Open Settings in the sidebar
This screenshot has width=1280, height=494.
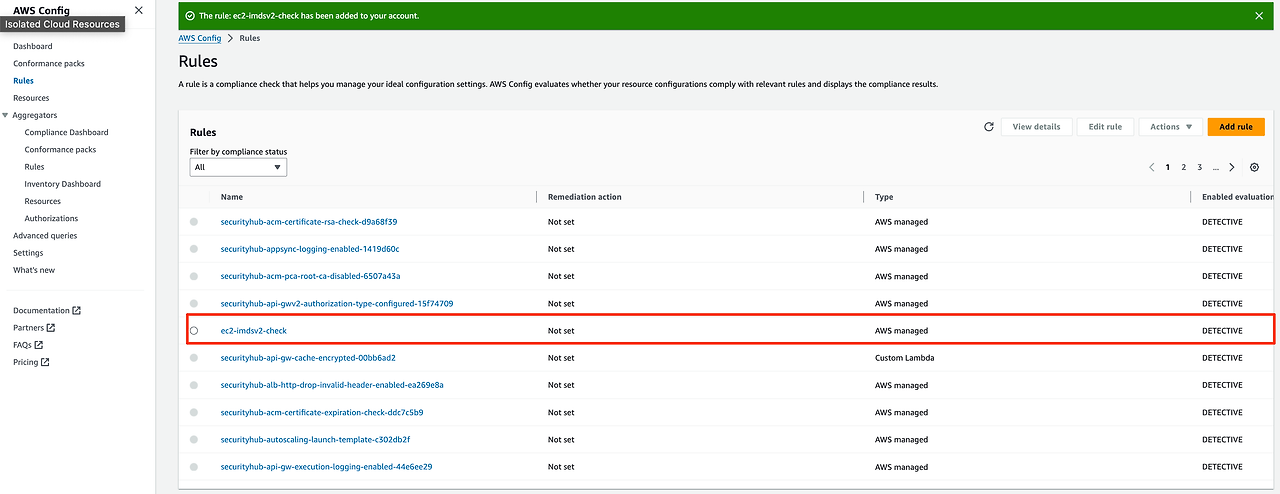pos(28,253)
